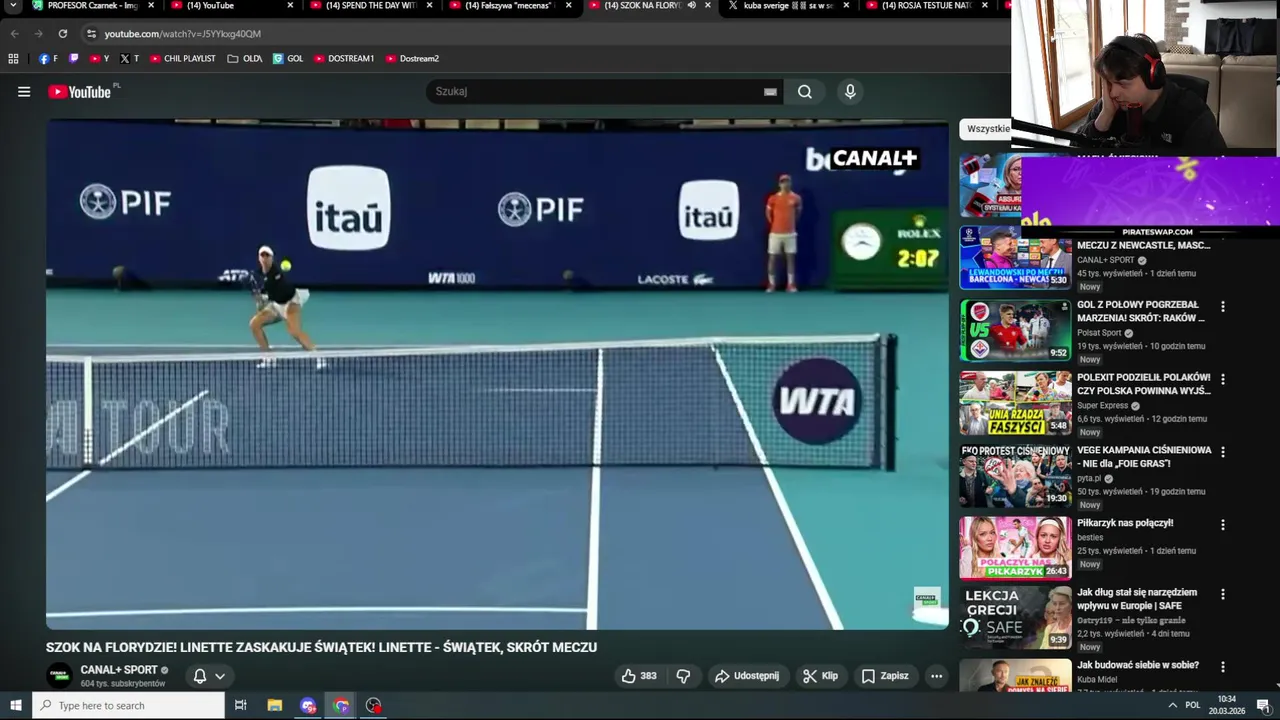The height and width of the screenshot is (720, 1280).
Task: Open DOSTREAM1 bookmark
Action: (x=344, y=59)
